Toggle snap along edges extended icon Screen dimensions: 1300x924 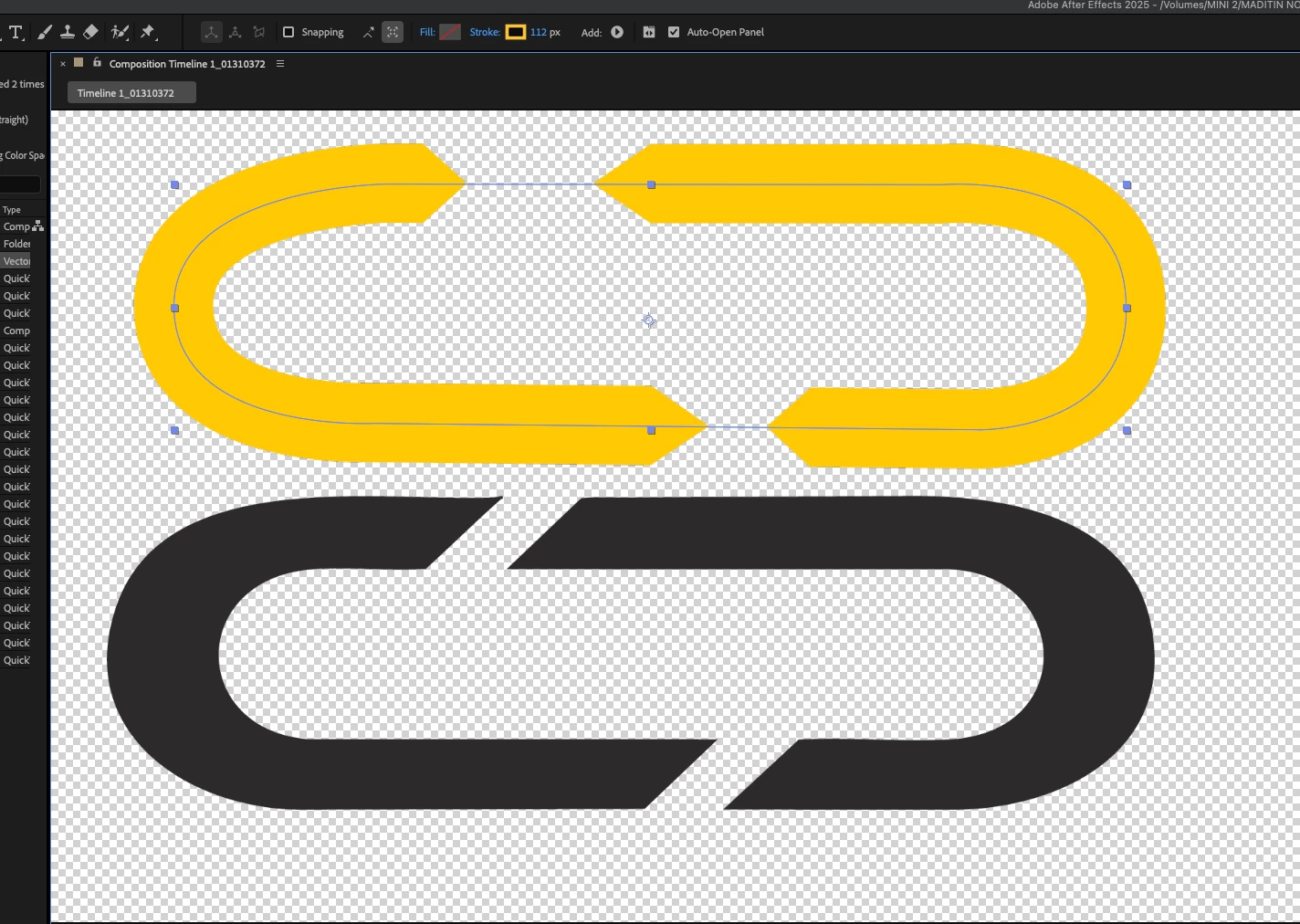pos(368,32)
